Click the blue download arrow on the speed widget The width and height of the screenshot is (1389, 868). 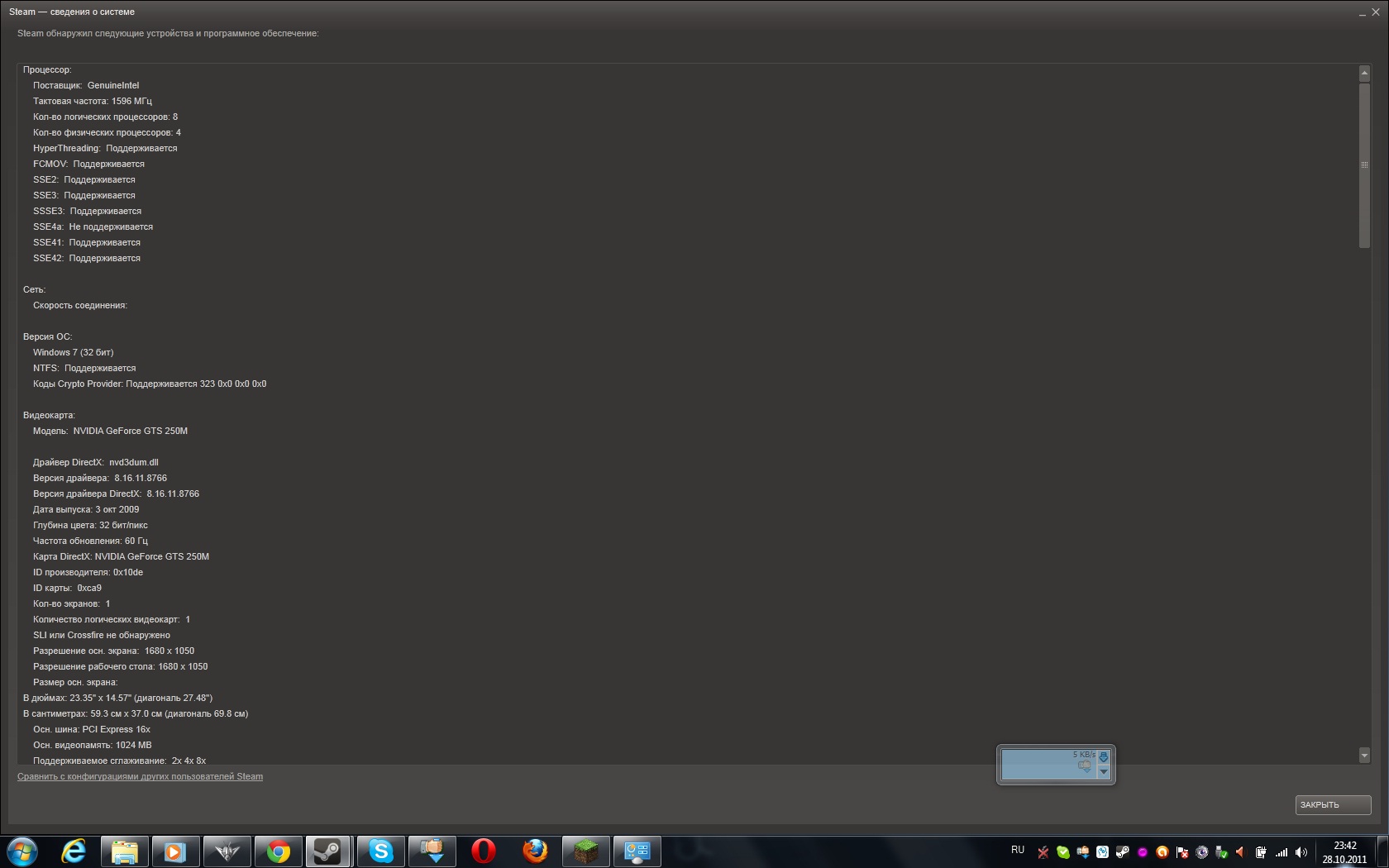(x=1103, y=756)
